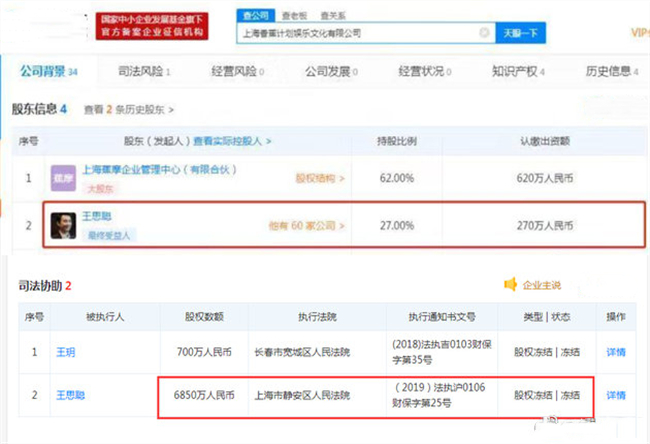Focus the company name search field
The width and height of the screenshot is (650, 444).
pyautogui.click(x=366, y=33)
